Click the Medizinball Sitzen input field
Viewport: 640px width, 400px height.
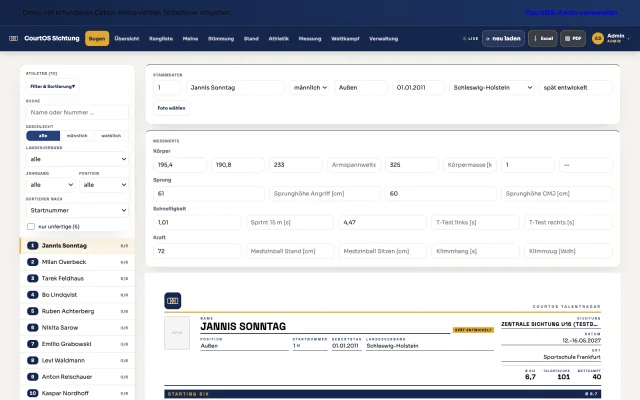(x=382, y=251)
